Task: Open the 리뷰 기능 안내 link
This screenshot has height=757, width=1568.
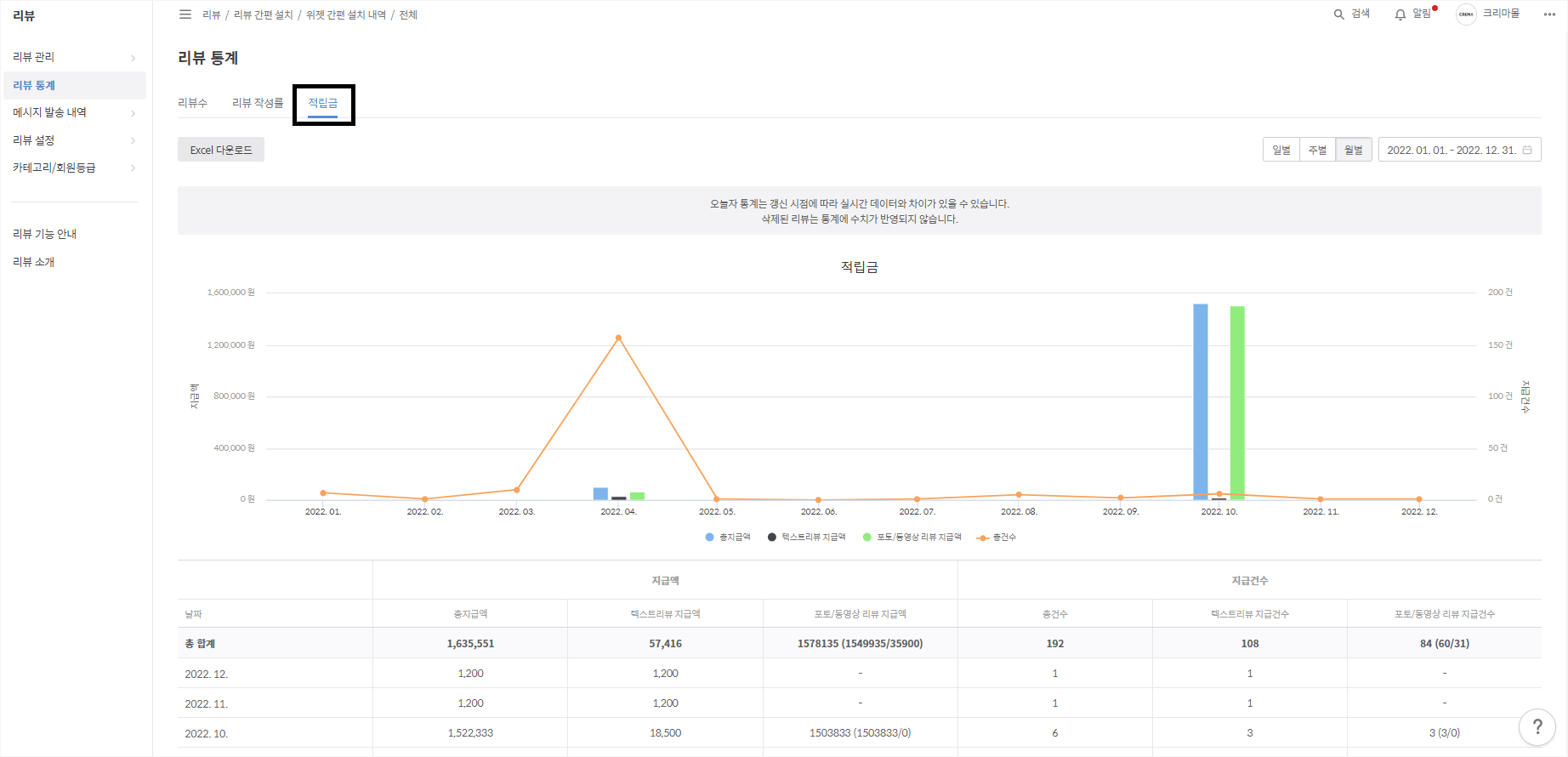Action: click(45, 234)
